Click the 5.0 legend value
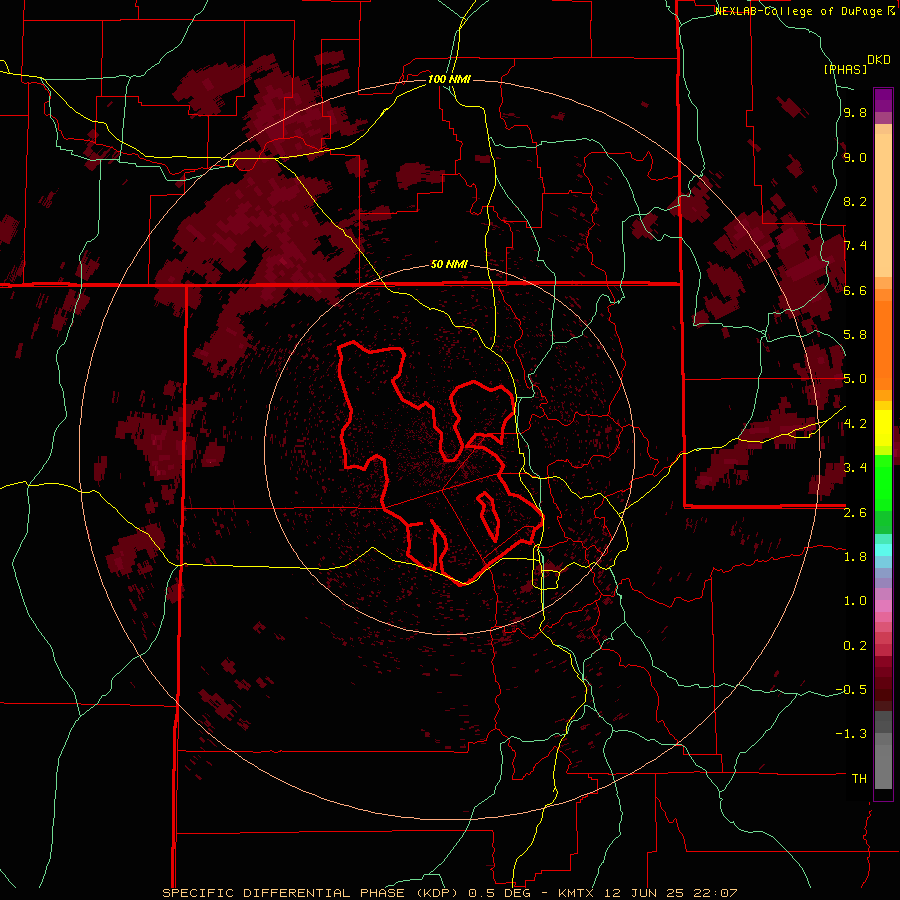900x900 pixels. click(x=855, y=379)
